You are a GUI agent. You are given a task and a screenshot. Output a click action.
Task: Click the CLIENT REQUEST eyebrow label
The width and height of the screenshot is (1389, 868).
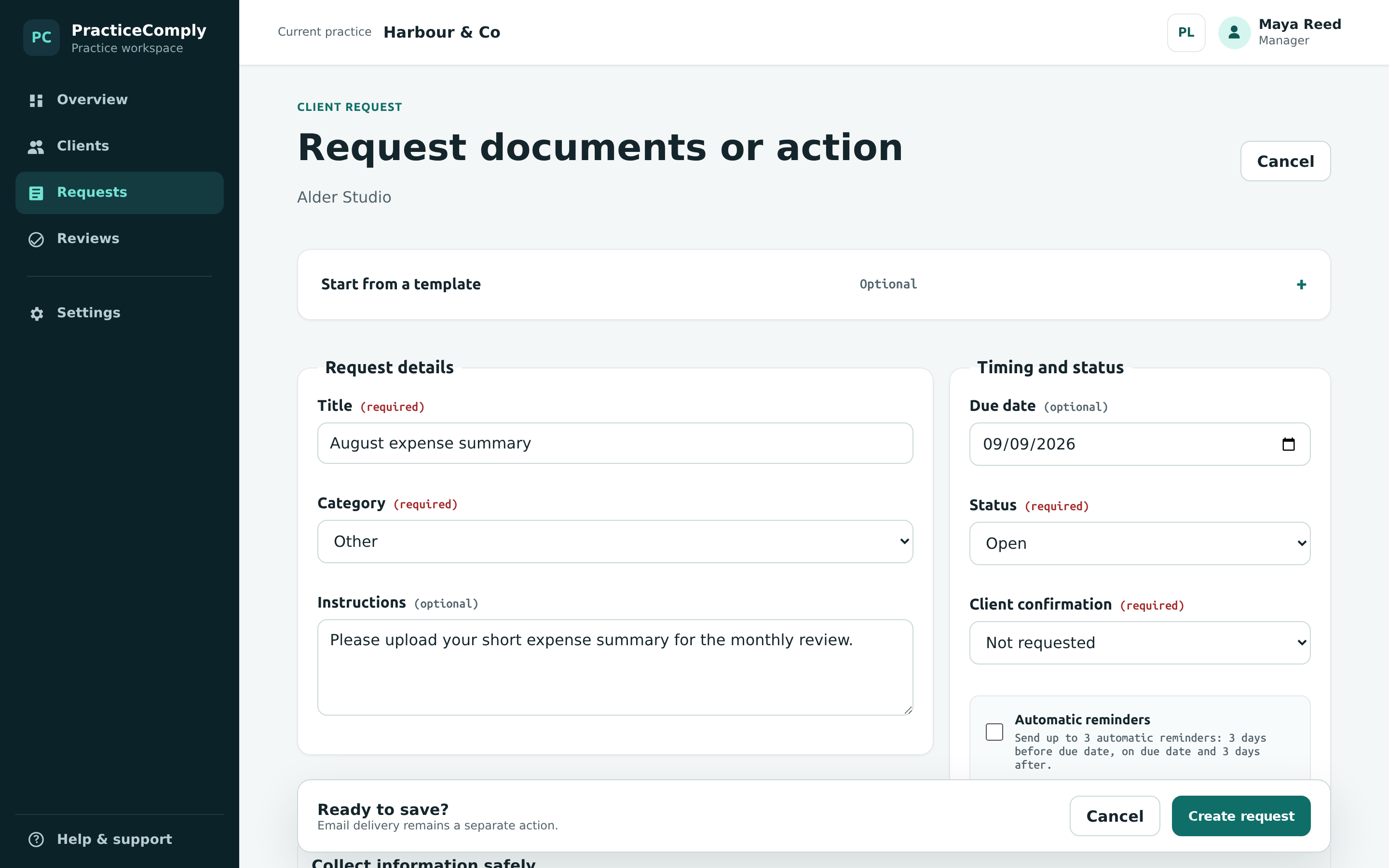[349, 107]
